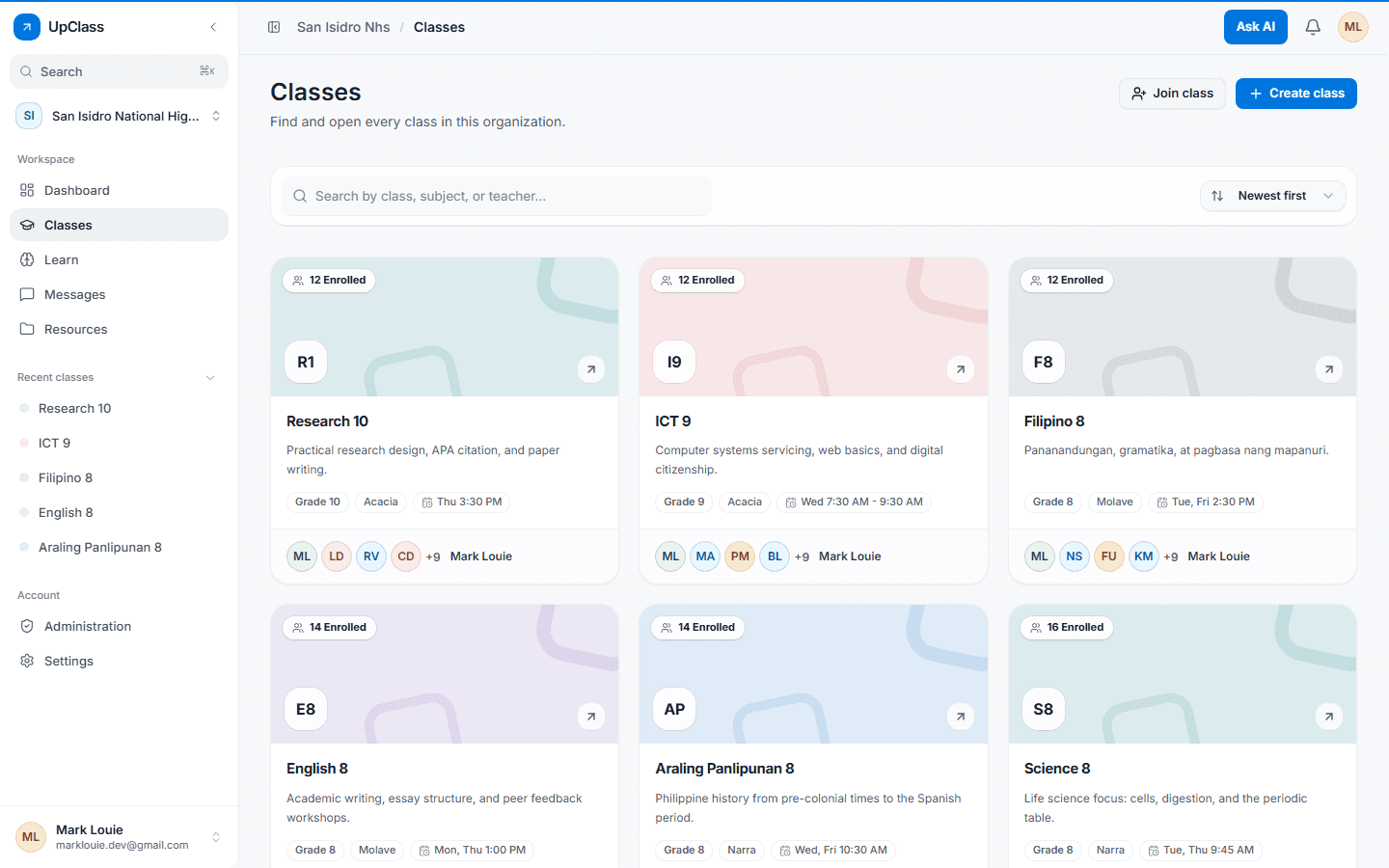
Task: Click the search by class, subject, or teacher field
Action: pyautogui.click(x=497, y=196)
